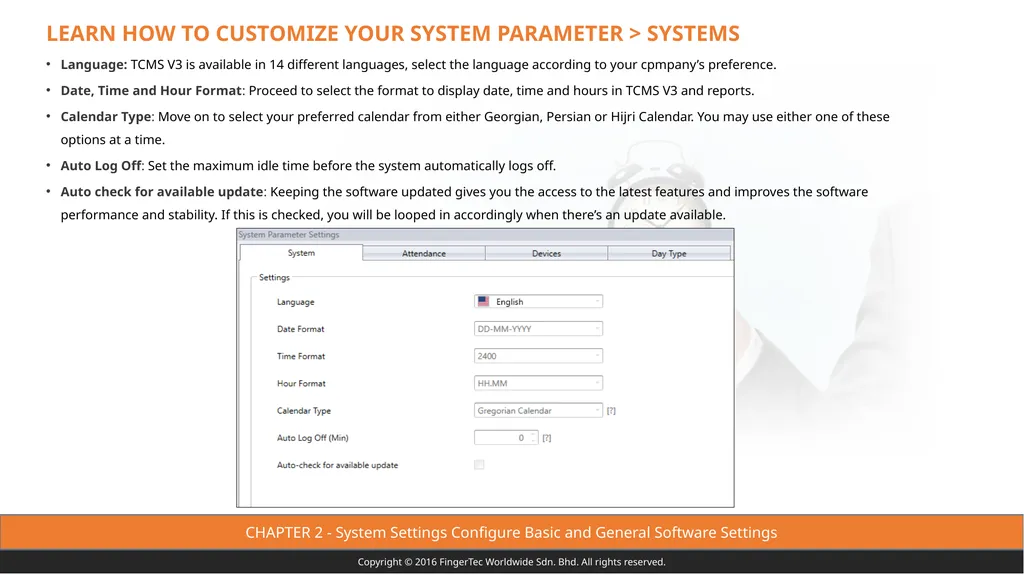
Task: Click the US flag icon in Language field
Action: (x=483, y=301)
